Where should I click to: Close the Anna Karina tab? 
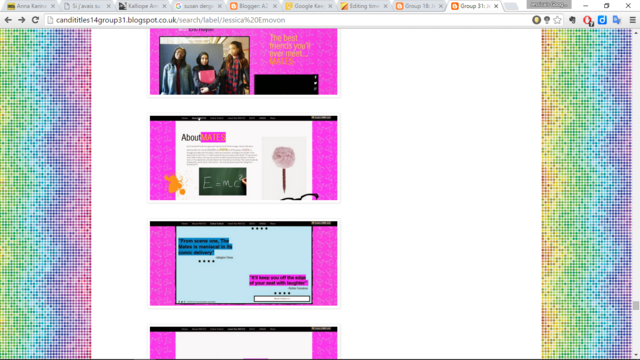(x=53, y=6)
